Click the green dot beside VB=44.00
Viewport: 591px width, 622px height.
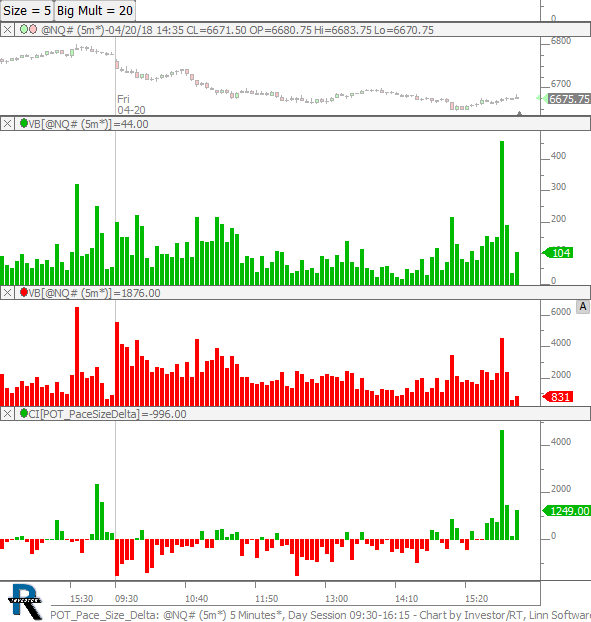pyautogui.click(x=24, y=123)
